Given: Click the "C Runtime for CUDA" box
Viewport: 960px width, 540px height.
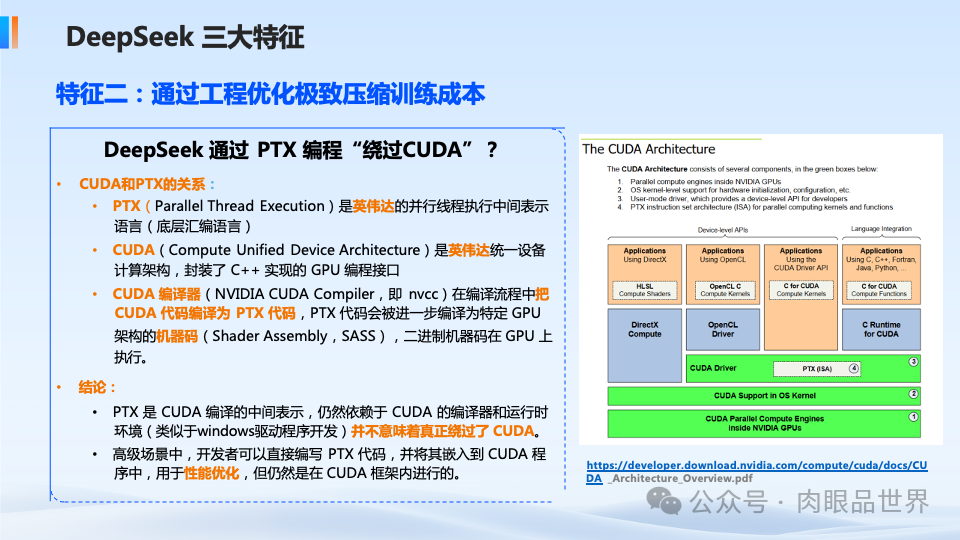Looking at the screenshot, I should pyautogui.click(x=881, y=329).
